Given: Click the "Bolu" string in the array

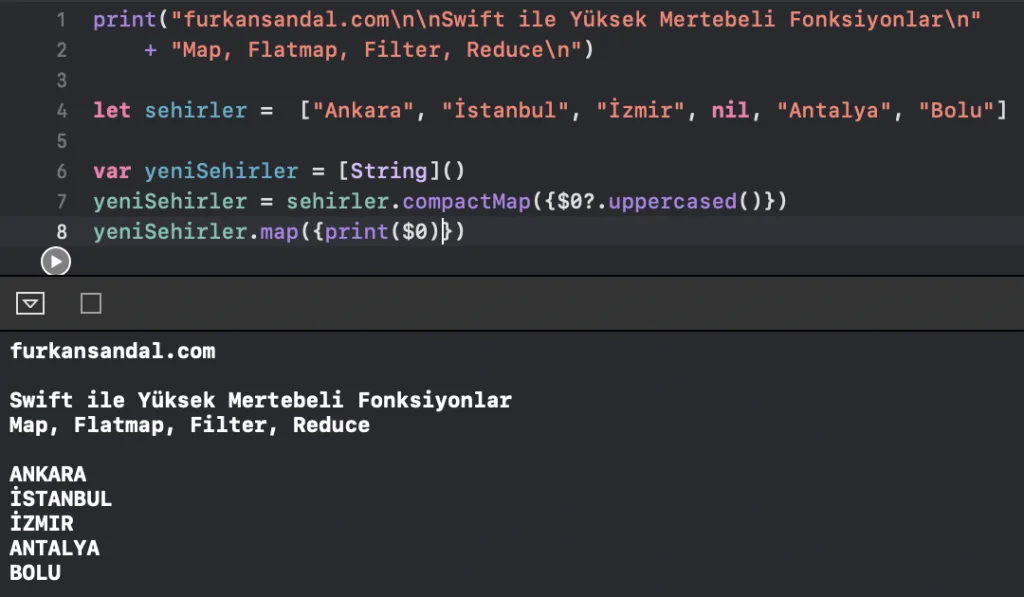Looking at the screenshot, I should click(x=956, y=110).
